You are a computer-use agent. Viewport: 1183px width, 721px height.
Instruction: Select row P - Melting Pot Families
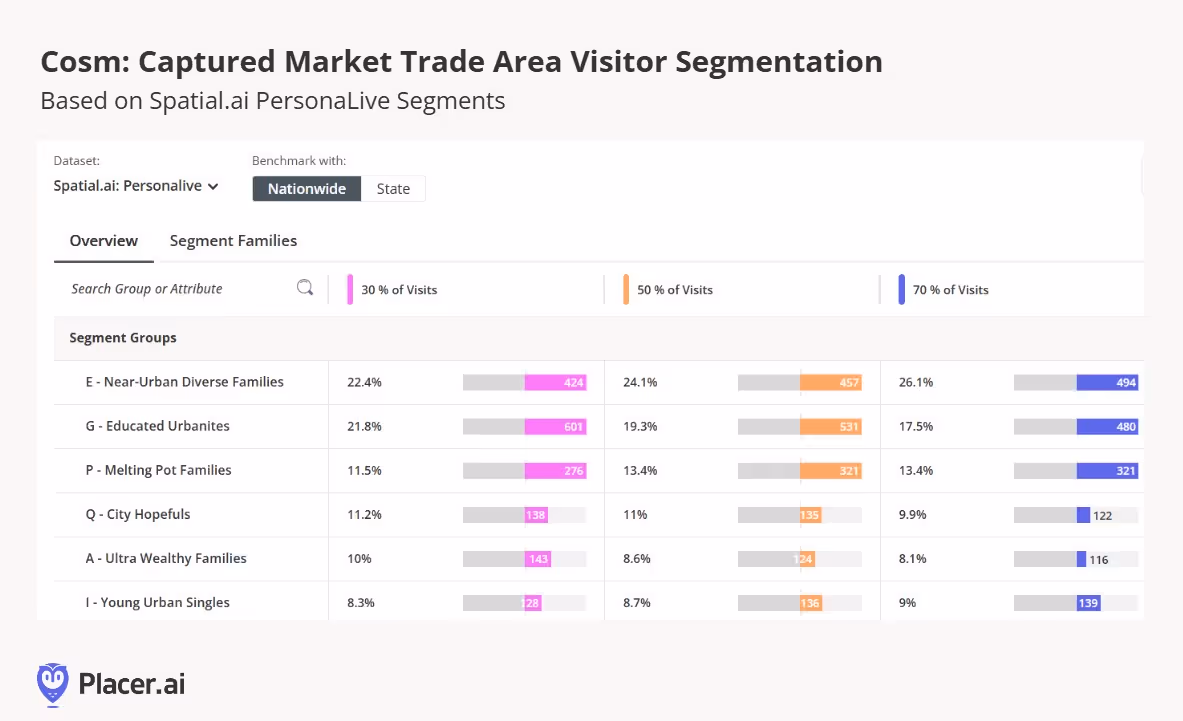coord(158,470)
